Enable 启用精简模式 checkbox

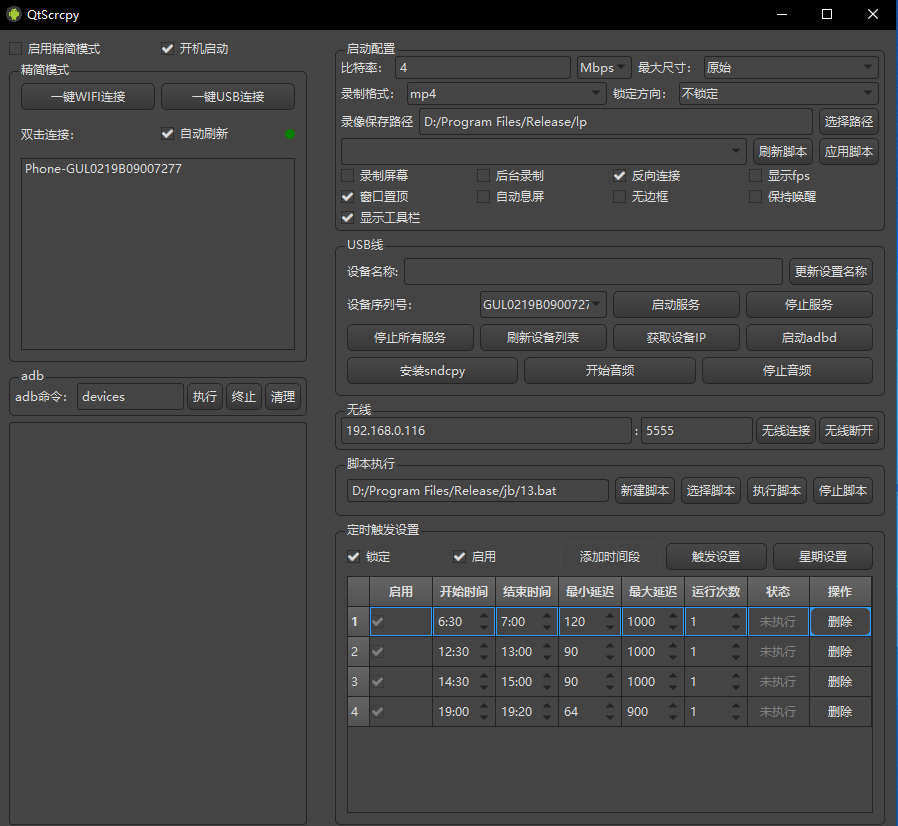15,49
